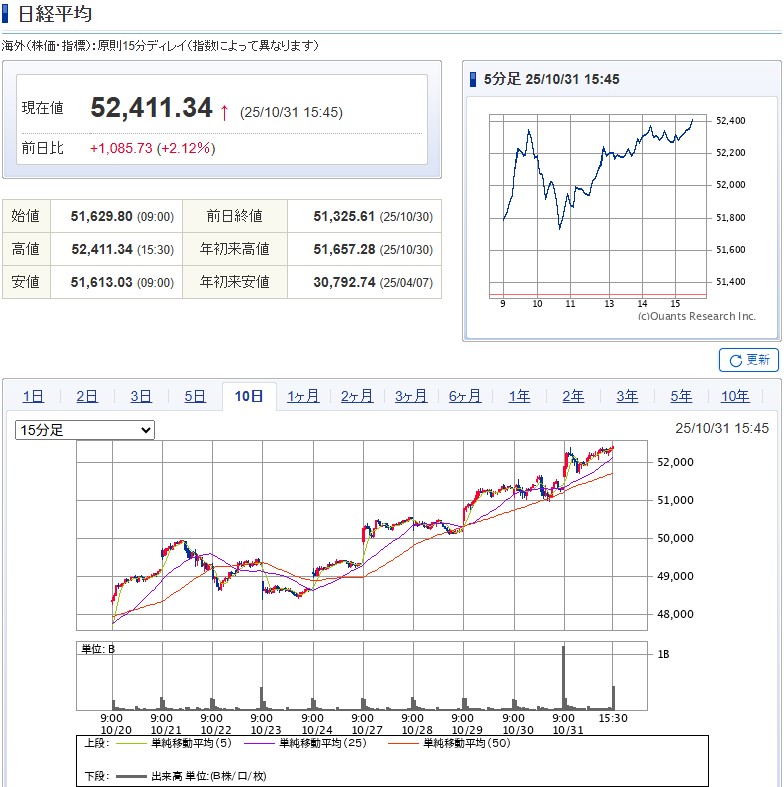
Task: Select the 5日 period tab
Action: [195, 396]
